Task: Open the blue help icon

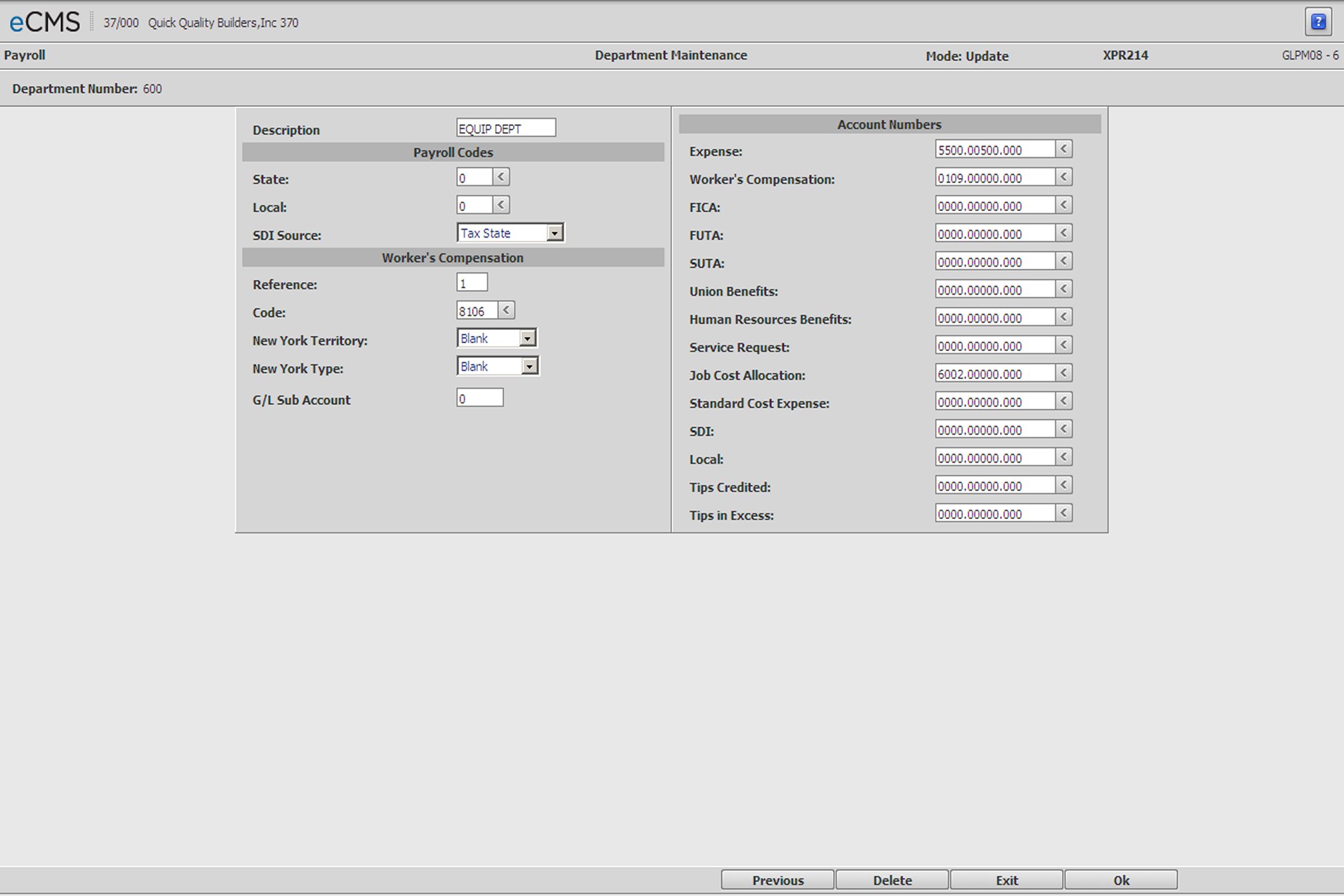Action: (x=1318, y=22)
